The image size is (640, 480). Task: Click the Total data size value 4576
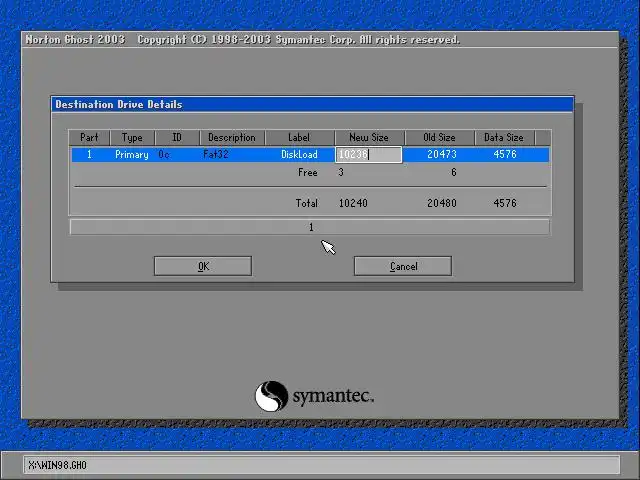coord(505,203)
